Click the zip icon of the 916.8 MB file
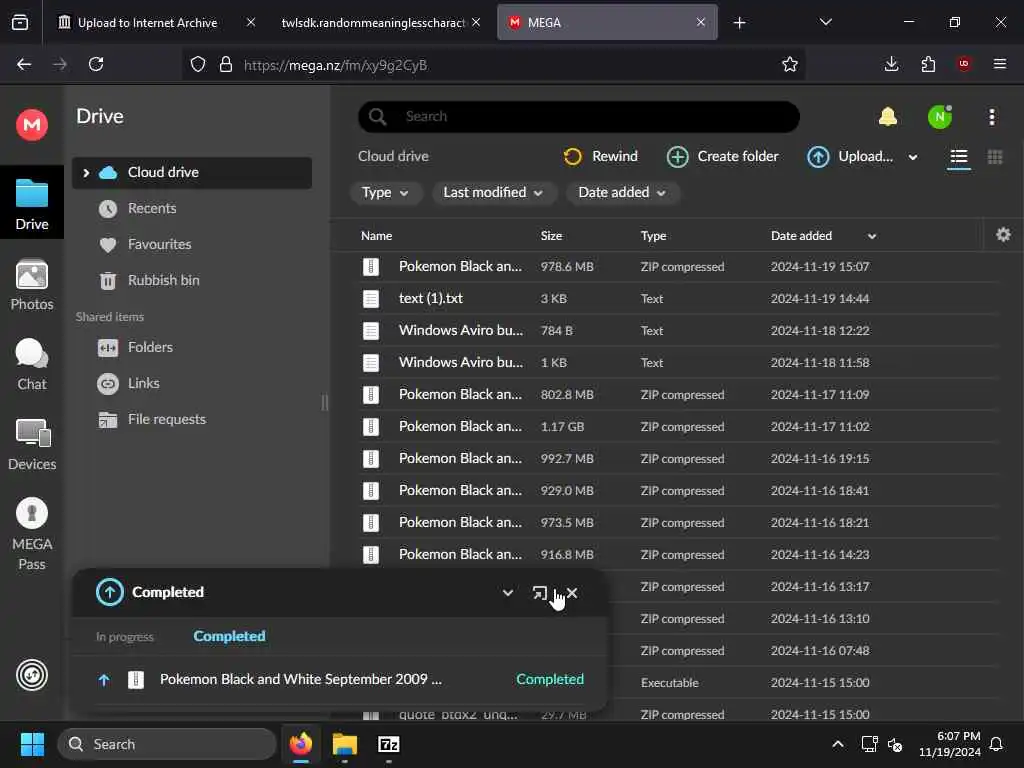The image size is (1024, 768). click(371, 554)
